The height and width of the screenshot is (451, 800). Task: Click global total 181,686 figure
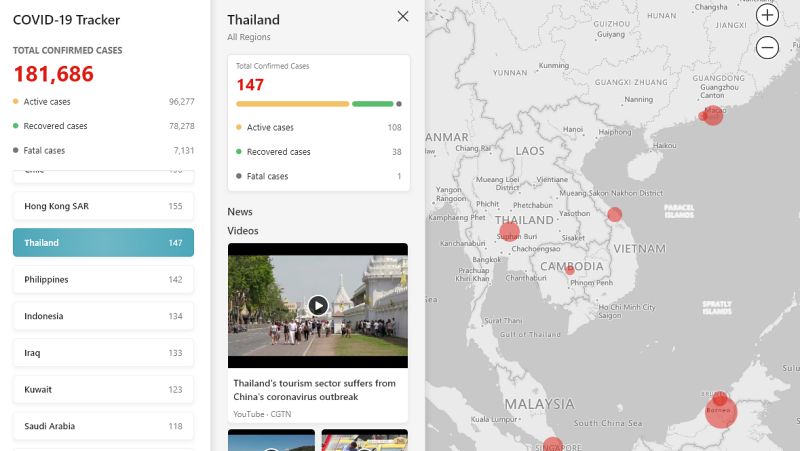click(54, 74)
